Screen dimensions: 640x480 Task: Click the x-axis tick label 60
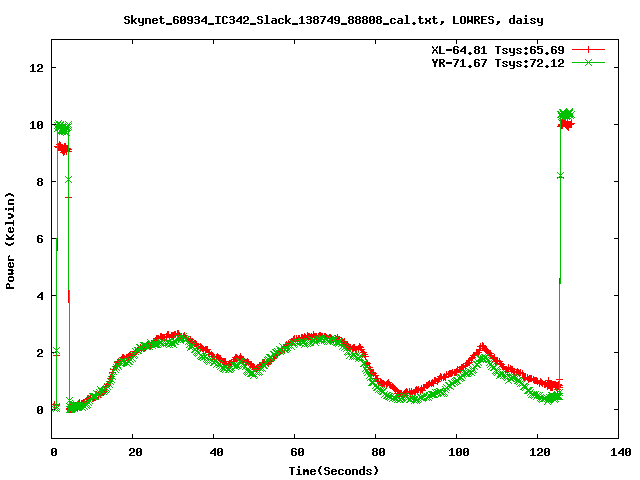[x=297, y=452]
